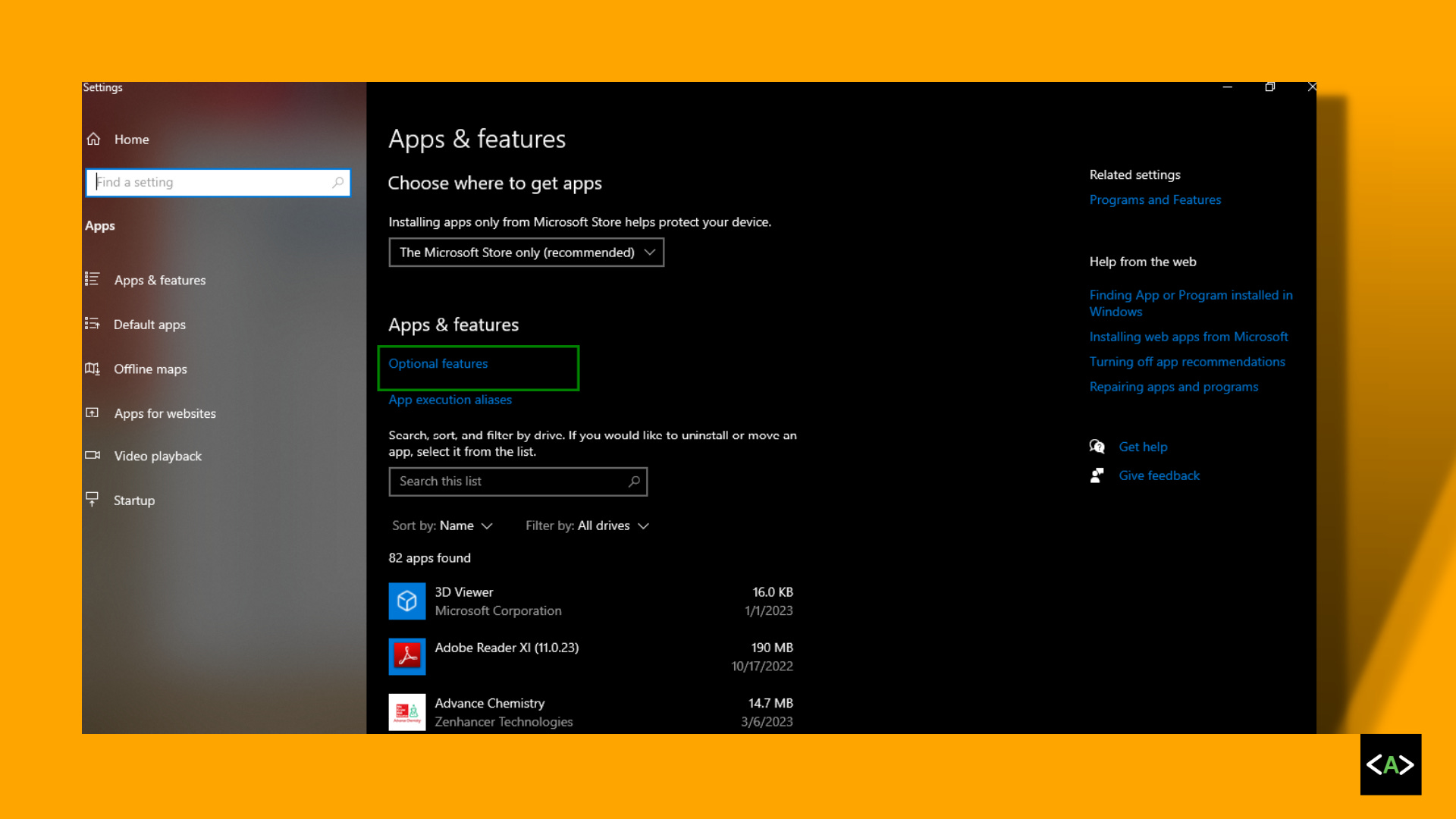Click the magnifier in Search this list
The width and height of the screenshot is (1456, 819).
click(634, 482)
